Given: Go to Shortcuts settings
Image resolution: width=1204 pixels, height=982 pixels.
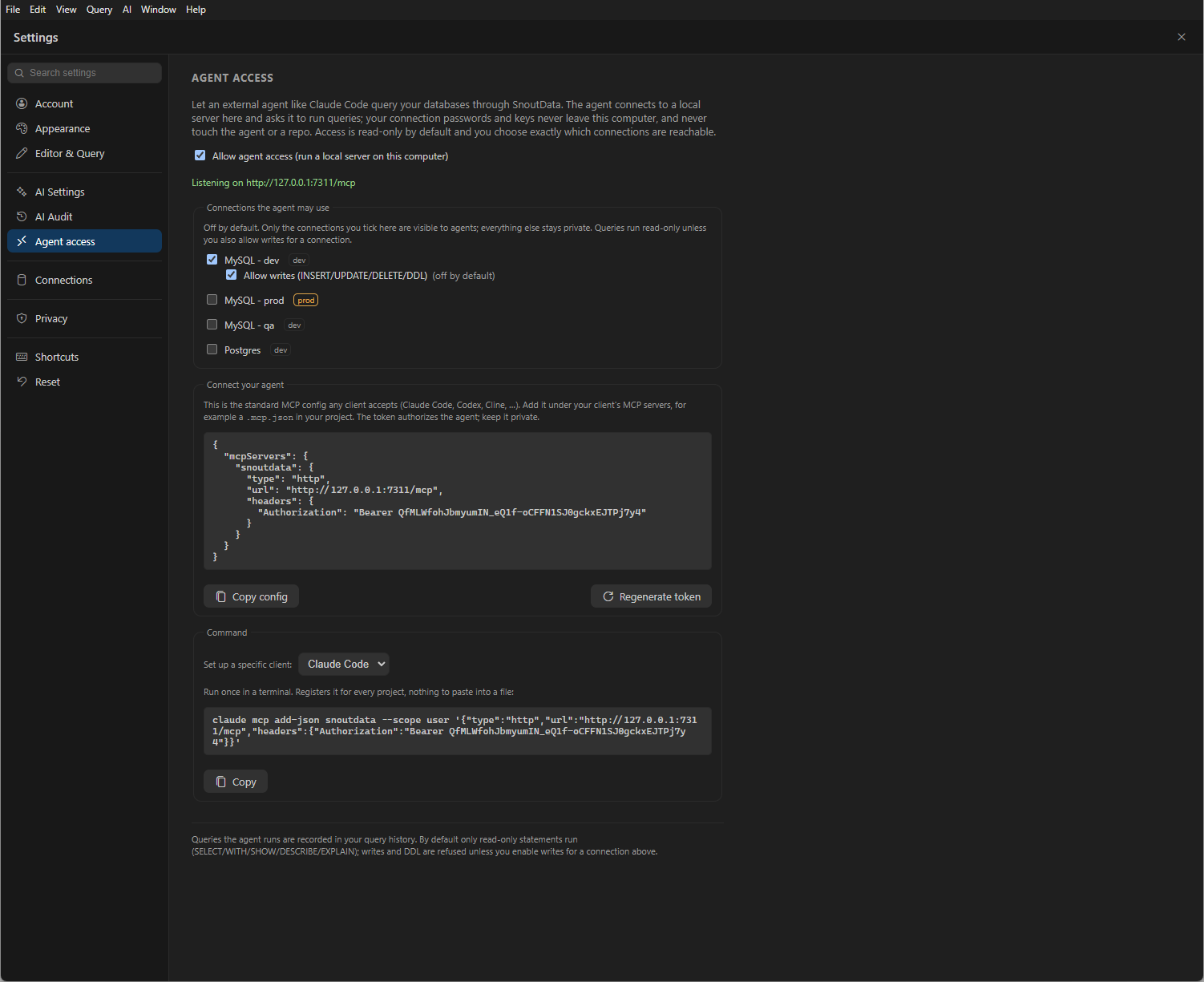Looking at the screenshot, I should click(84, 357).
